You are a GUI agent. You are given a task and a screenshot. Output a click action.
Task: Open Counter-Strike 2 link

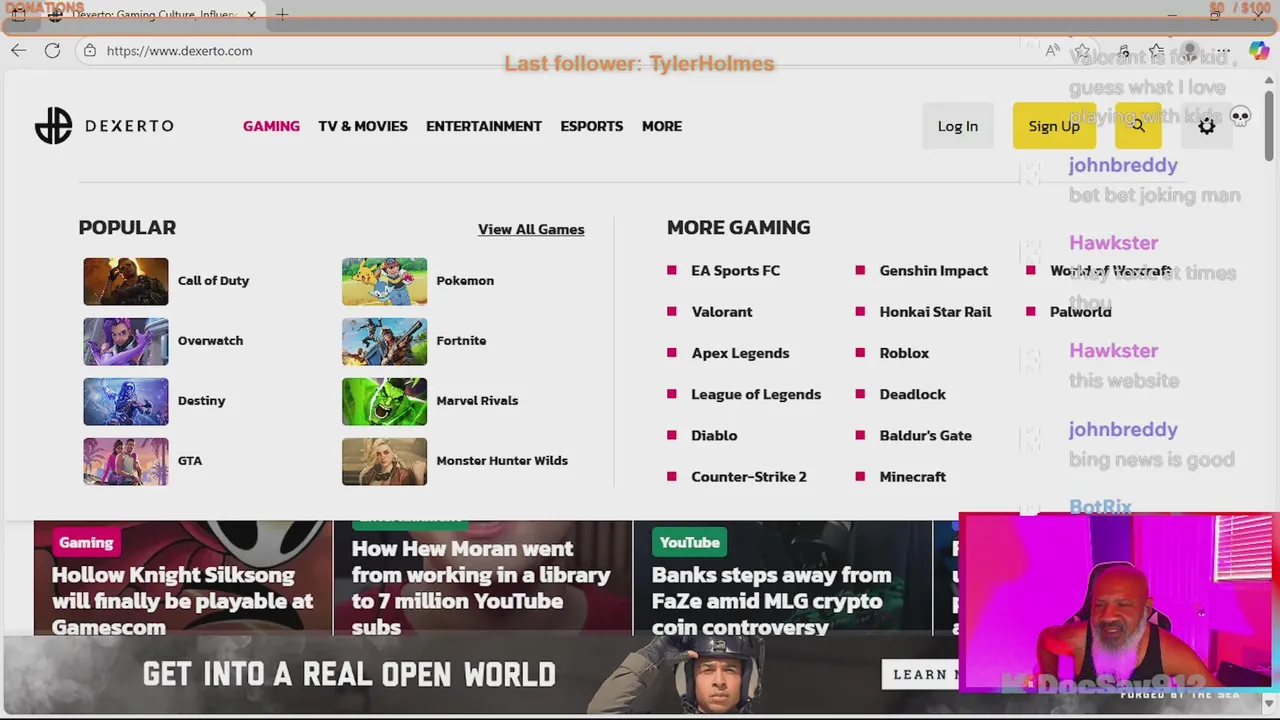click(x=749, y=476)
